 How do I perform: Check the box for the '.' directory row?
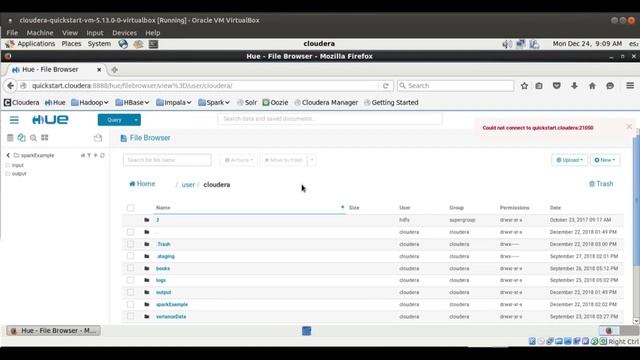[131, 232]
